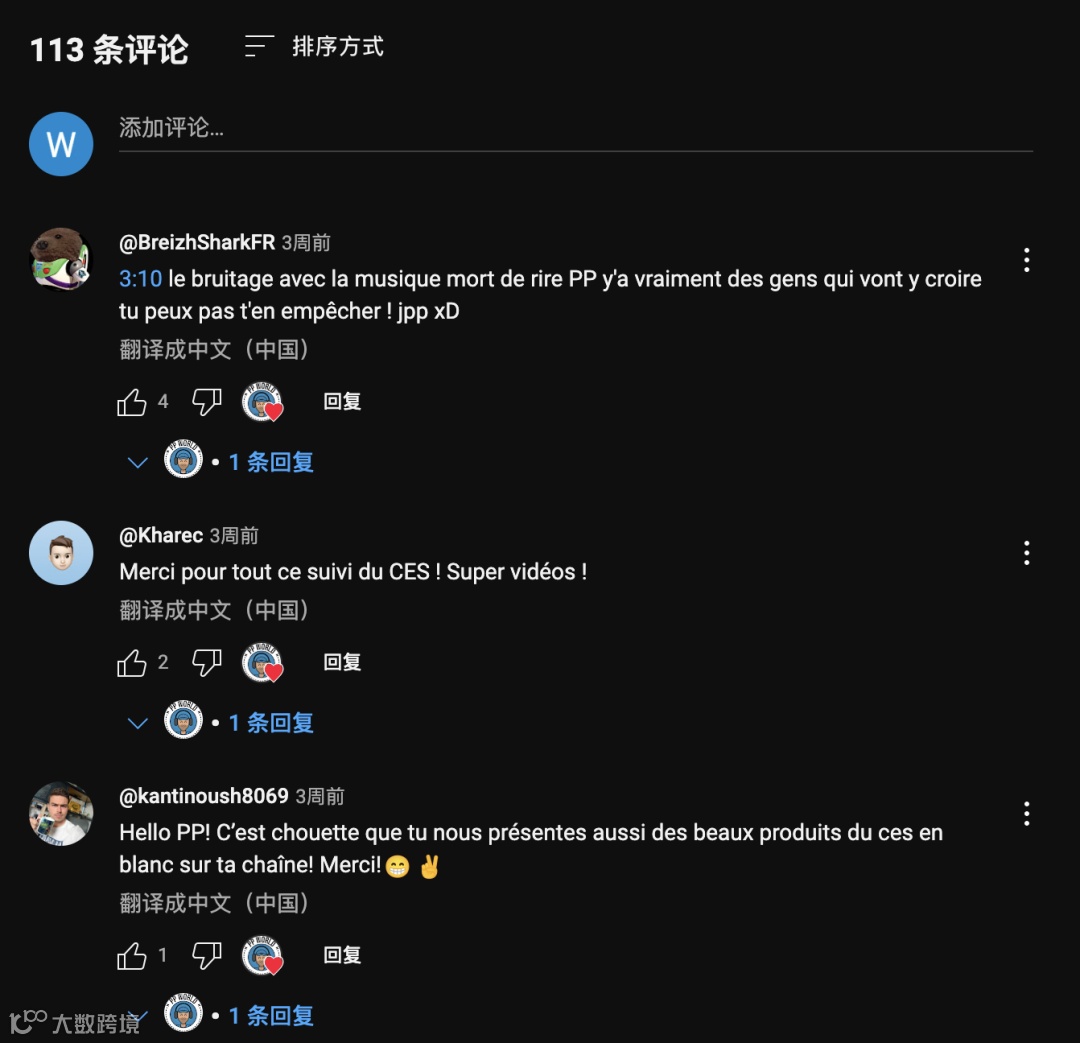The image size is (1080, 1043).
Task: Open the 排序方式 sort menu
Action: coord(314,47)
